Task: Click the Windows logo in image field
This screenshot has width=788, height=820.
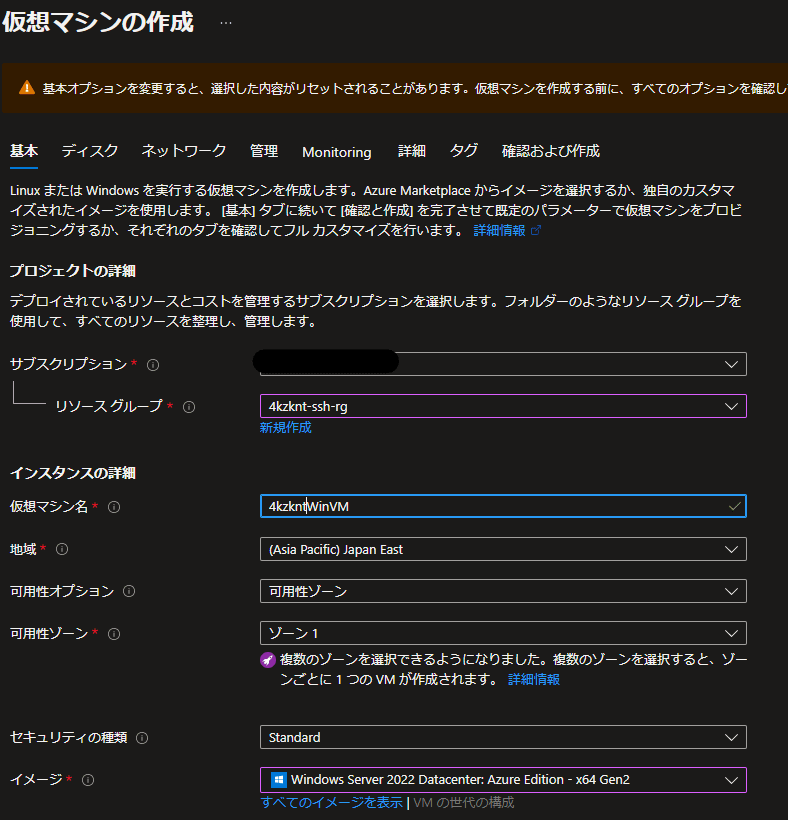Action: click(x=279, y=780)
